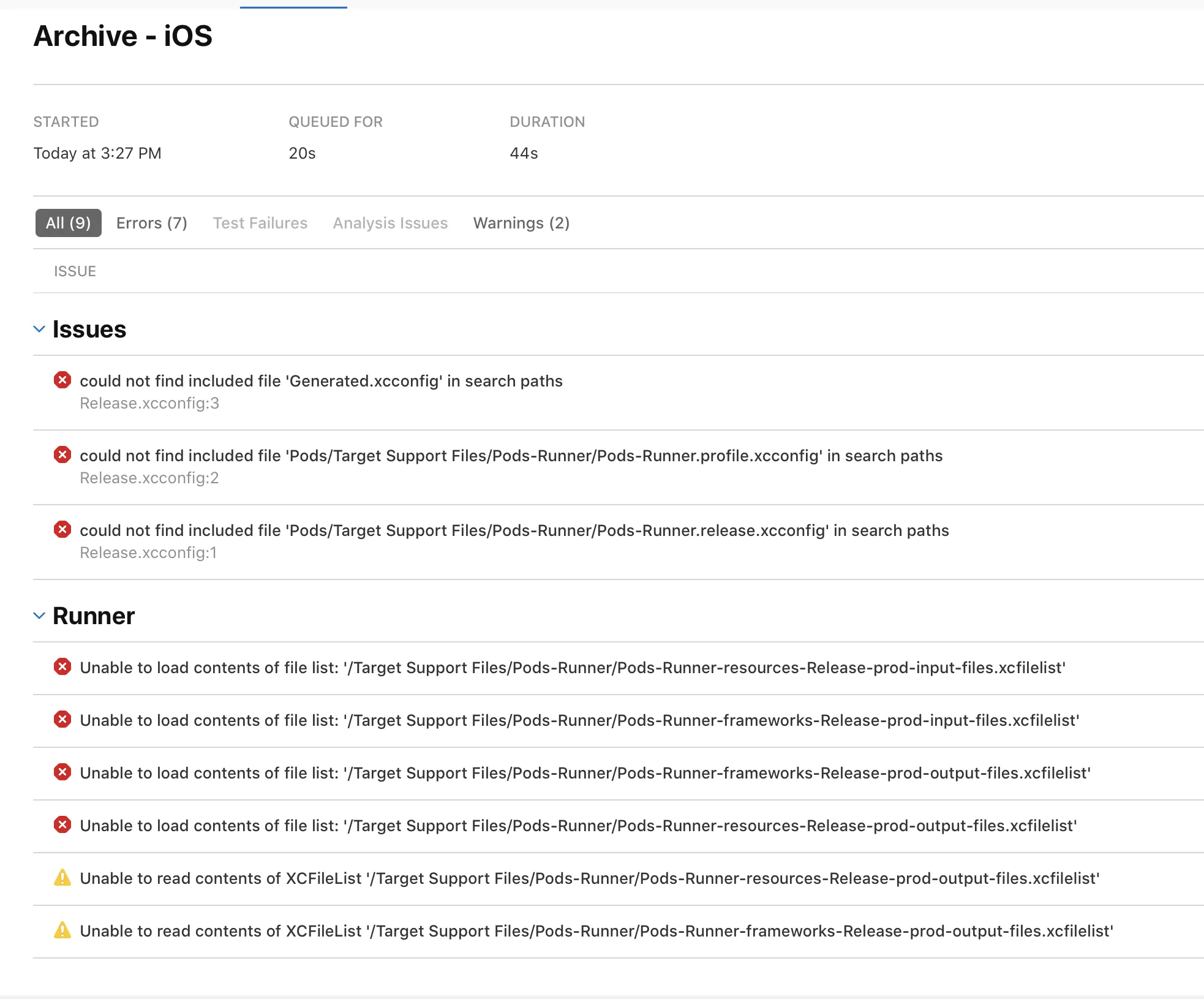Click the ISSUE column header
Image resolution: width=1204 pixels, height=999 pixels.
(x=75, y=271)
